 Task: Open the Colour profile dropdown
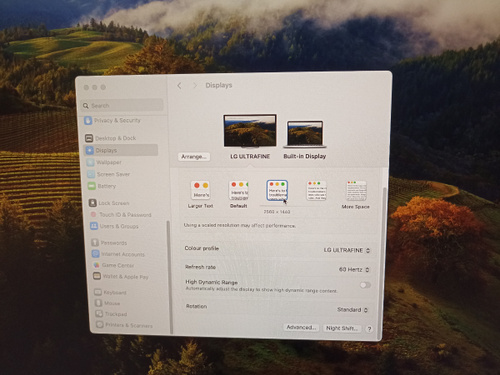pos(347,250)
